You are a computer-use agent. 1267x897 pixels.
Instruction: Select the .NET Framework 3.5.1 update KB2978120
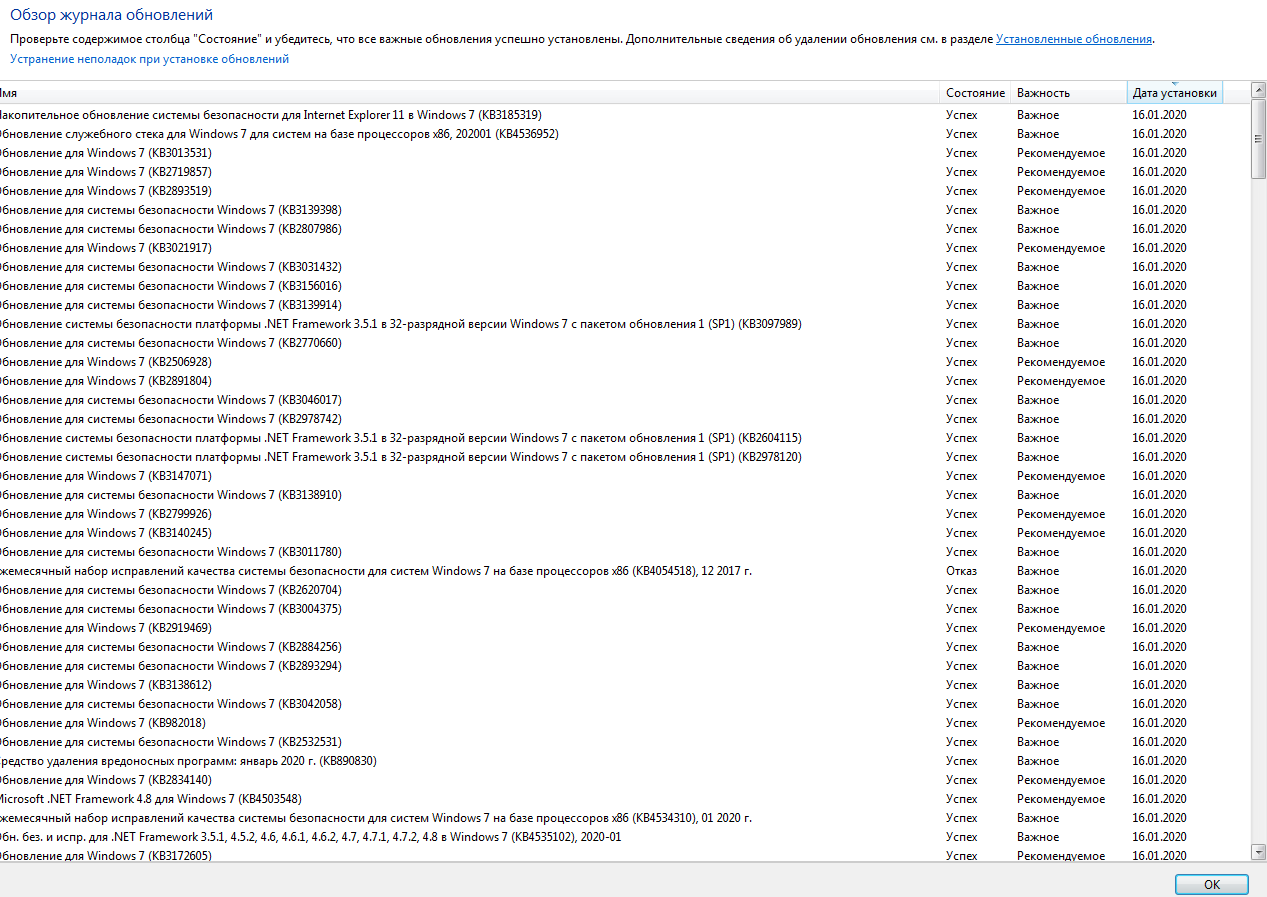point(625,457)
